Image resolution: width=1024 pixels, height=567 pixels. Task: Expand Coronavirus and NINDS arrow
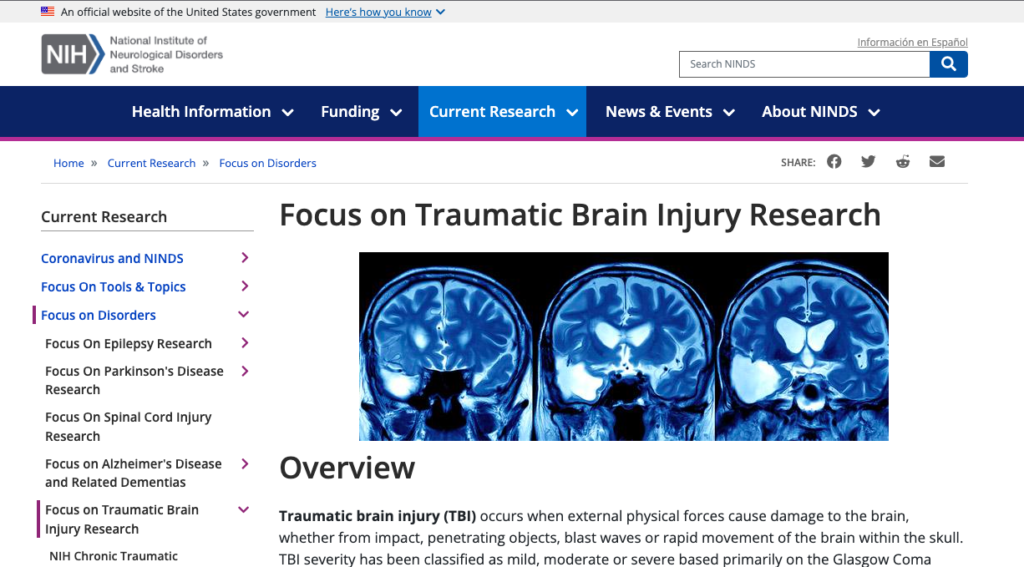coord(245,258)
